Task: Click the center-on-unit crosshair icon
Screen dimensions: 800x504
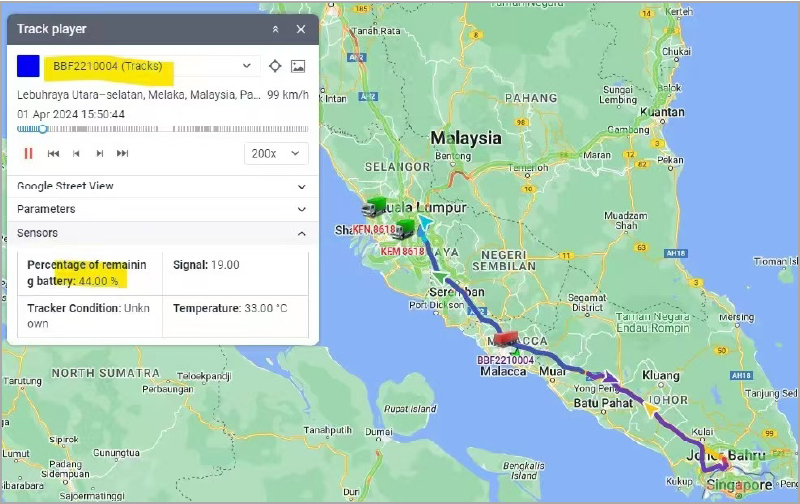Action: [275, 66]
